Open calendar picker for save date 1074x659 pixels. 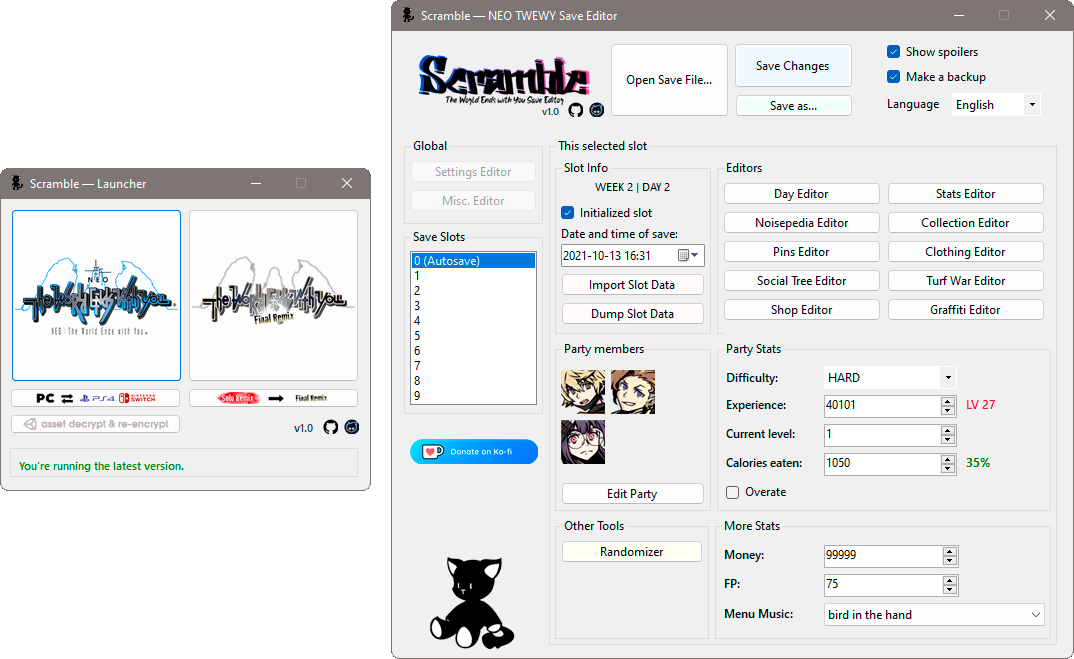pyautogui.click(x=688, y=256)
